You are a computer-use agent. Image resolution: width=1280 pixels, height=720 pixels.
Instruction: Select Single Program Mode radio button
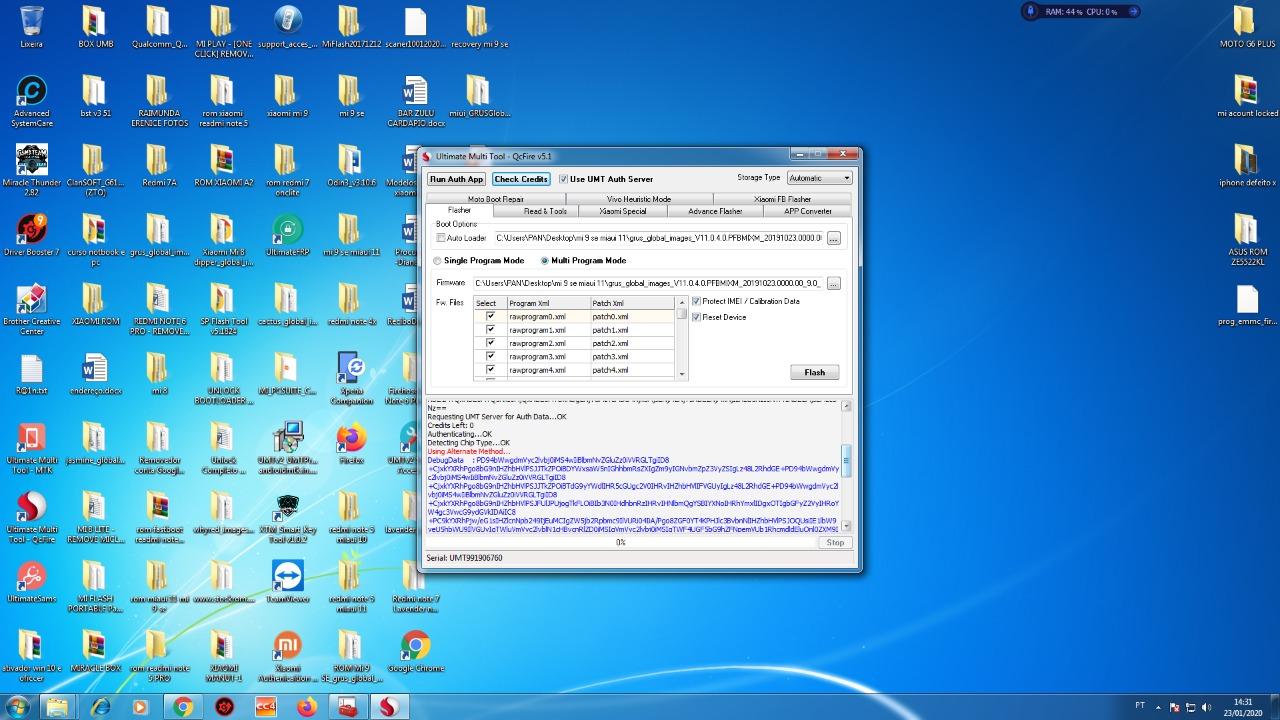pyautogui.click(x=436, y=261)
